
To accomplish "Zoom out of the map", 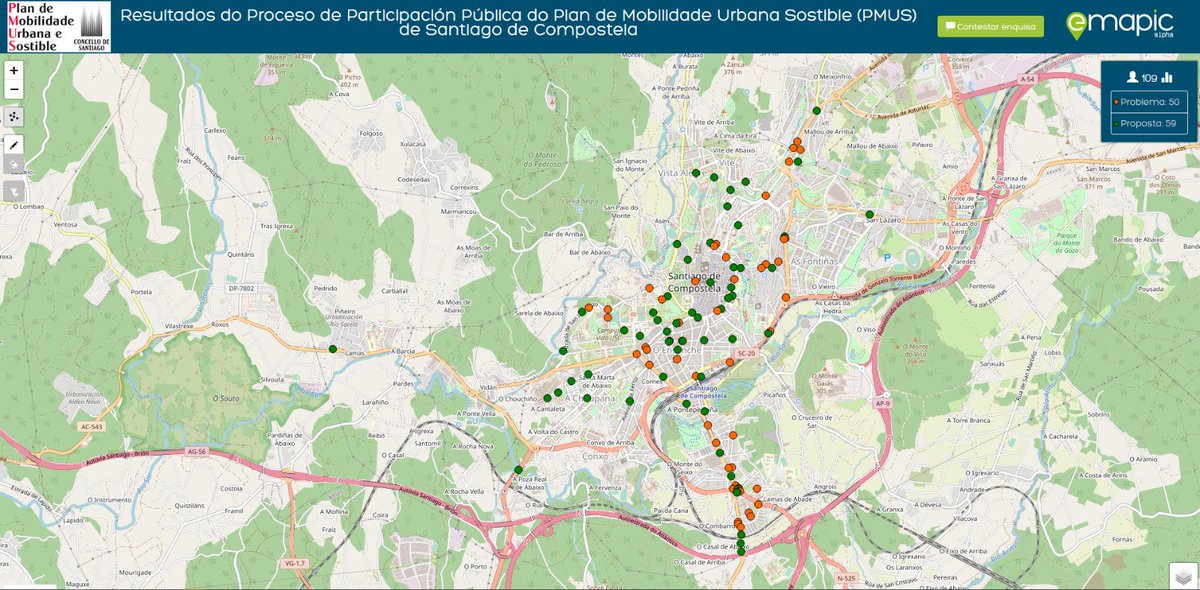I will (x=14, y=89).
